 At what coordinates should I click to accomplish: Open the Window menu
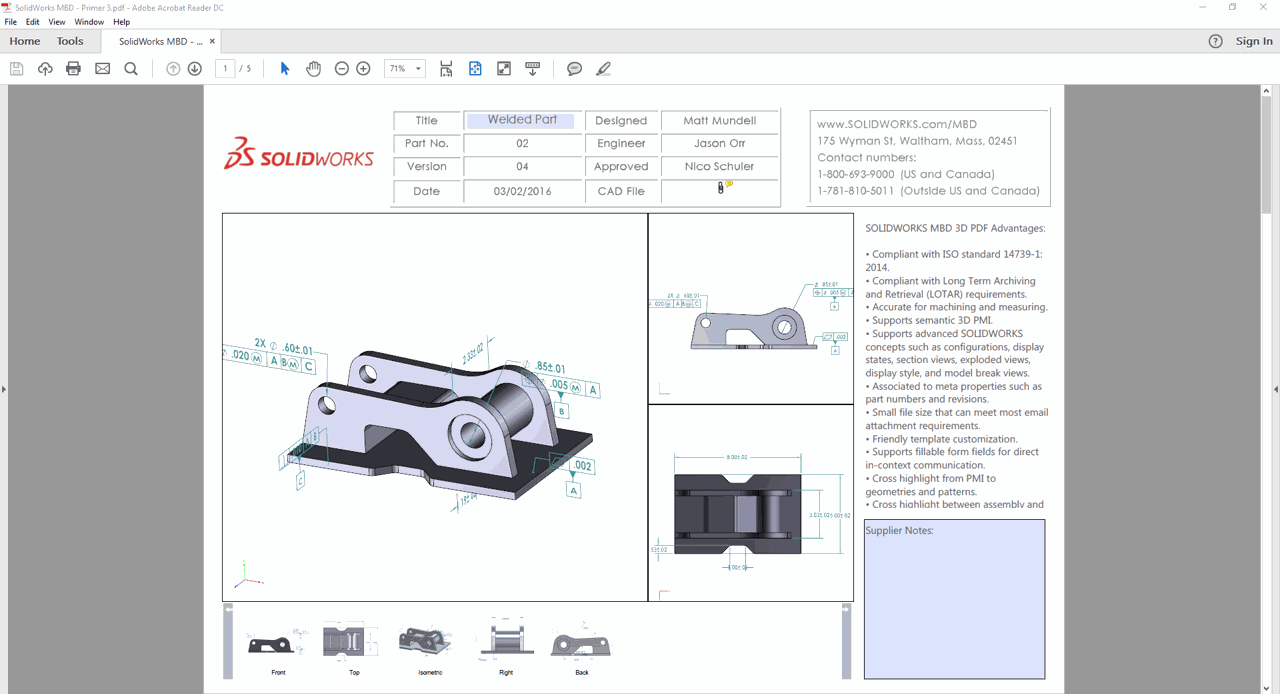click(x=89, y=22)
